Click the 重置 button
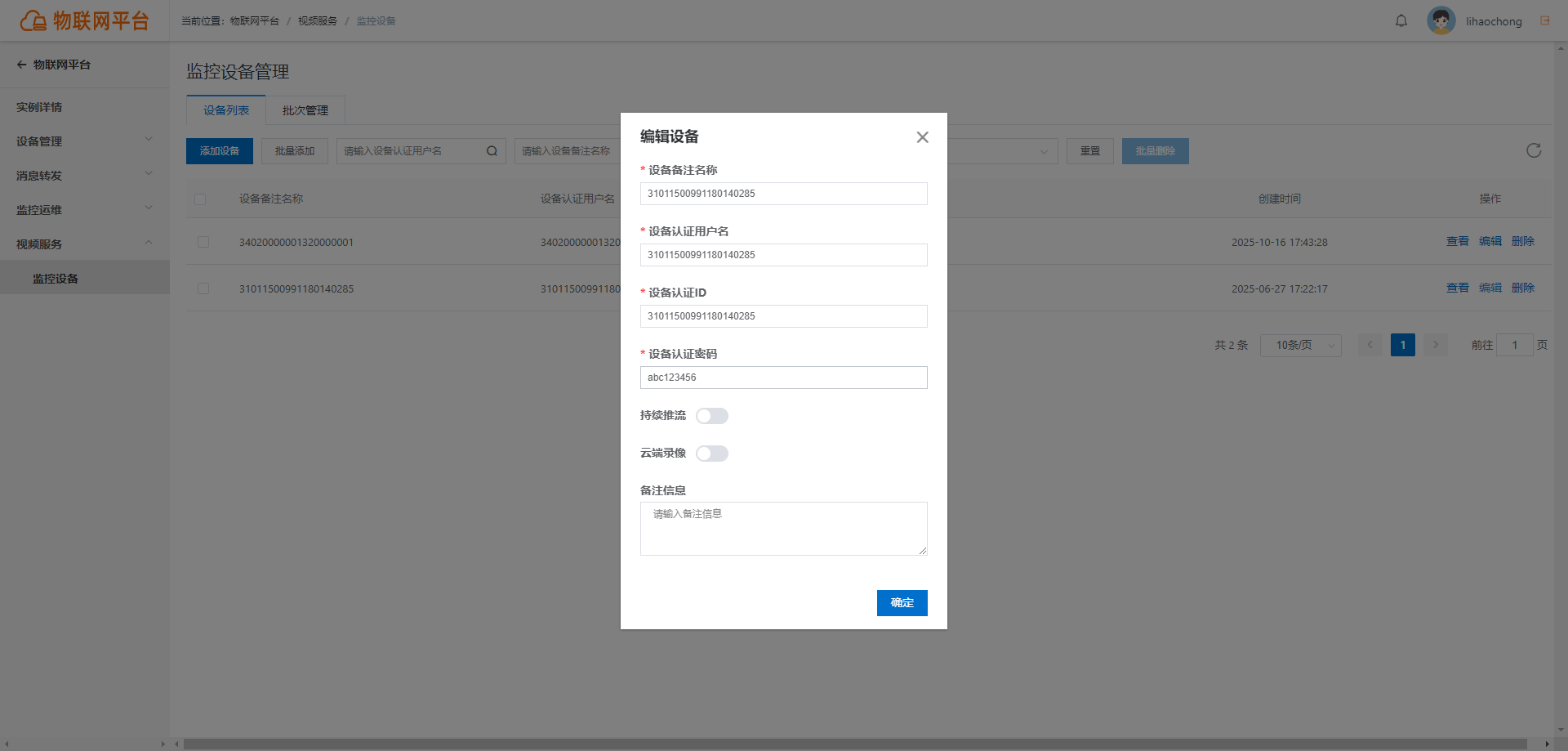The width and height of the screenshot is (1568, 751). point(1090,151)
